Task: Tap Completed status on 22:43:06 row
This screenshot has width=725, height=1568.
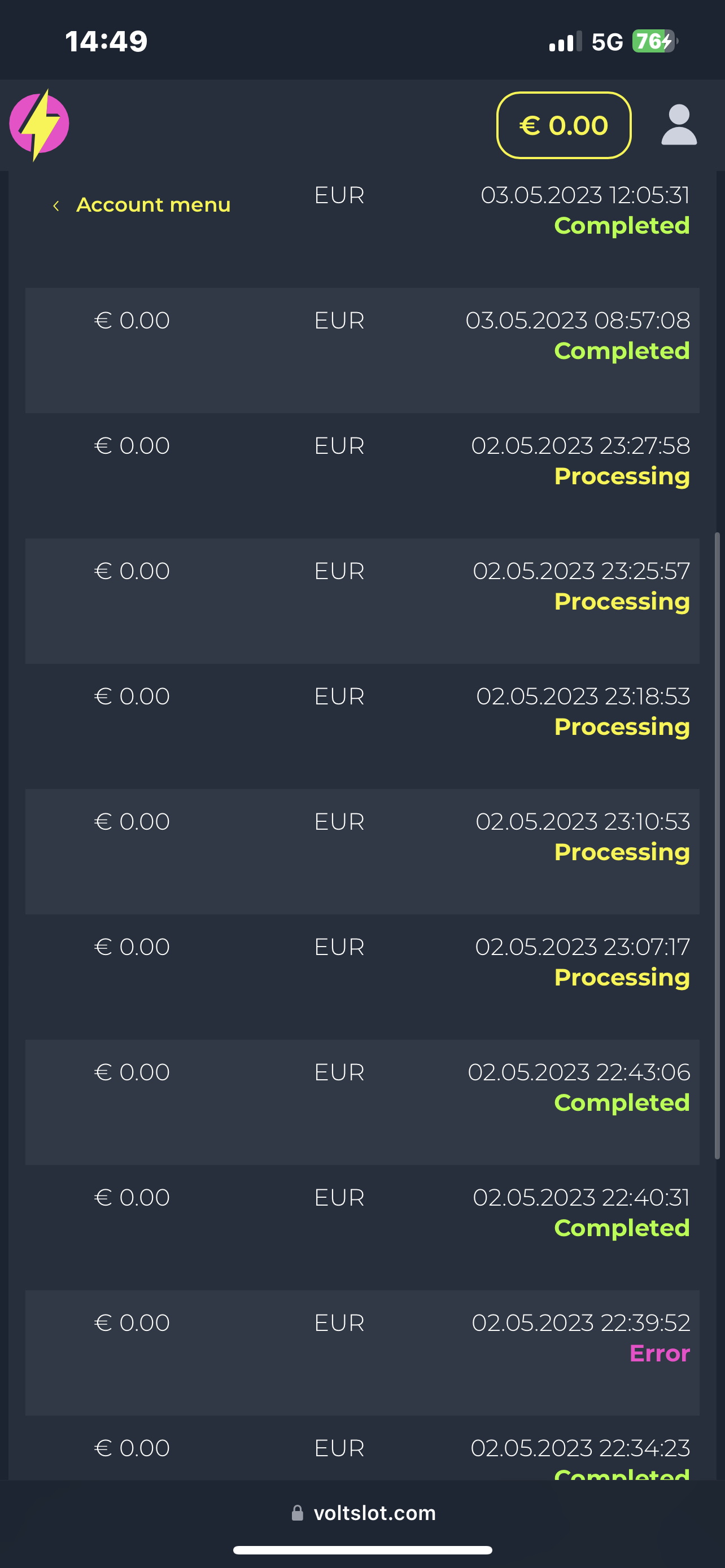Action: [x=622, y=1102]
